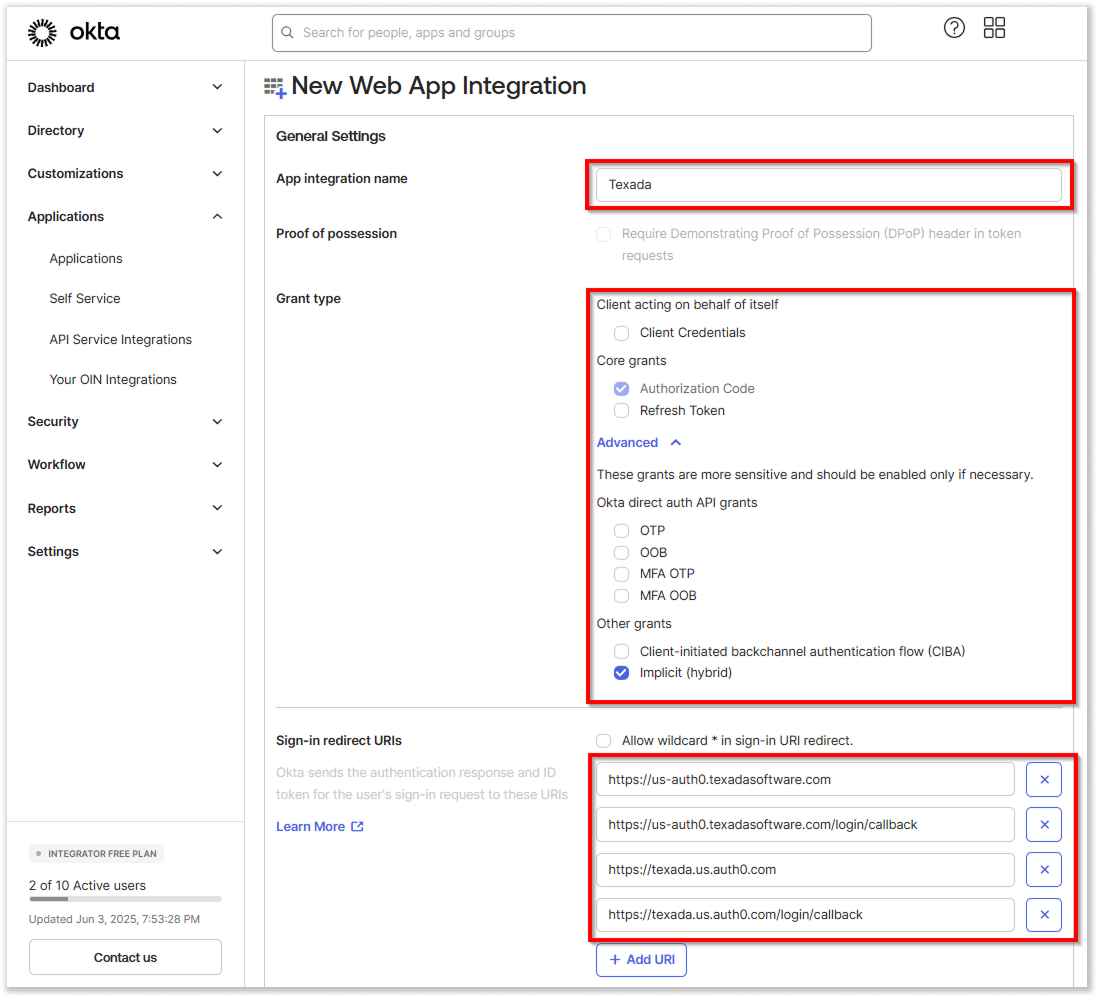Follow the Learn More link
Screen dimensions: 1098x998
pos(310,826)
